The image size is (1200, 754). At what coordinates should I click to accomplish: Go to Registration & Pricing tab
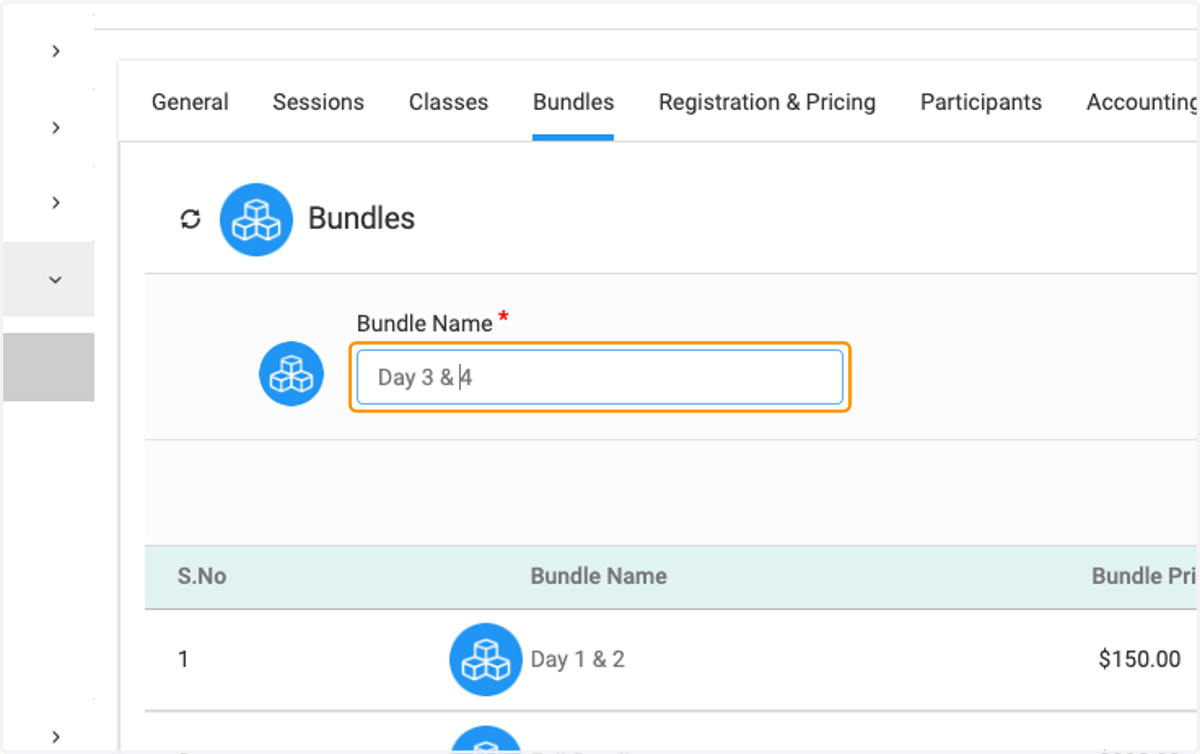click(767, 102)
